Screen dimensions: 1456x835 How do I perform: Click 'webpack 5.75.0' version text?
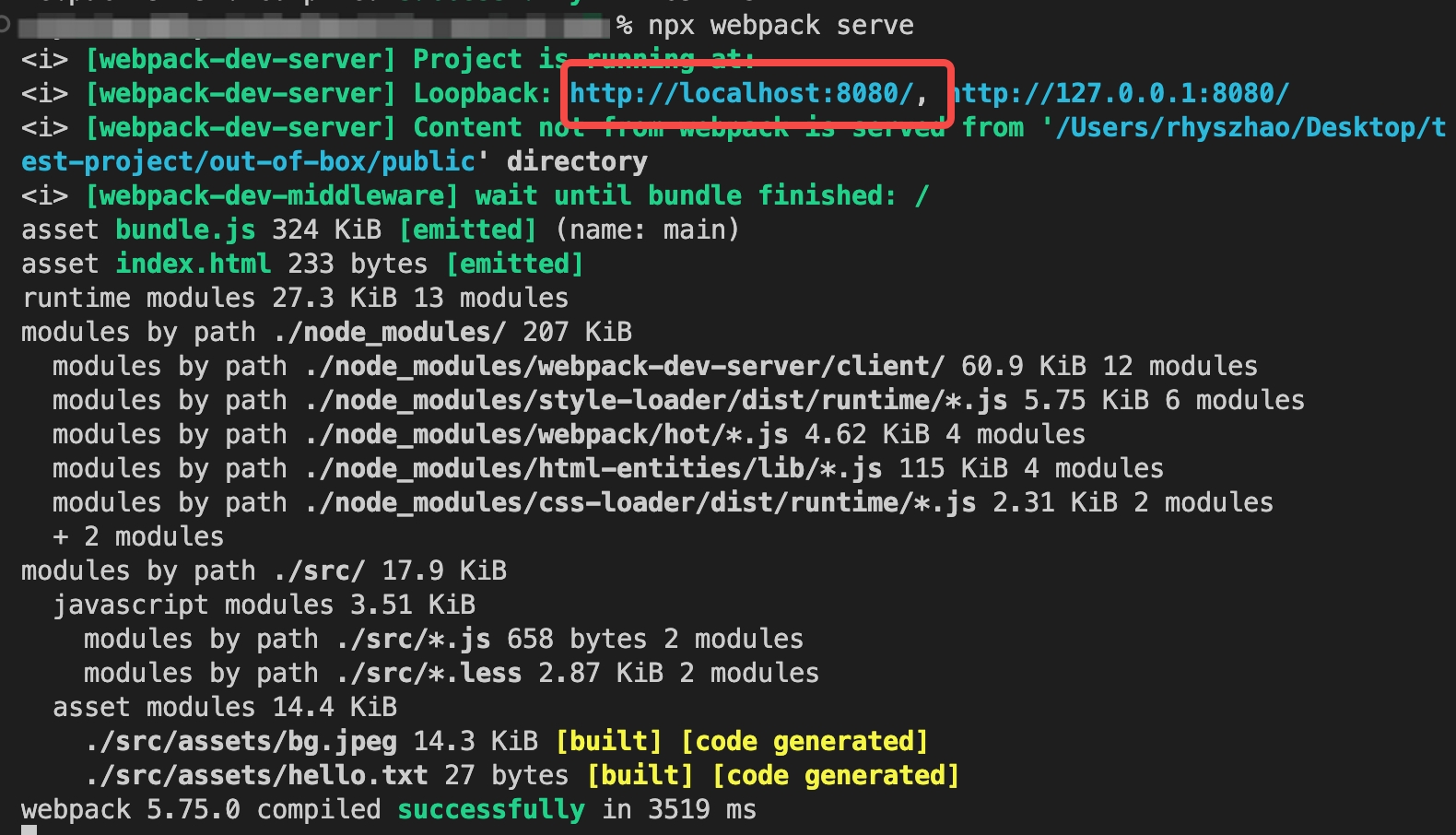131,809
